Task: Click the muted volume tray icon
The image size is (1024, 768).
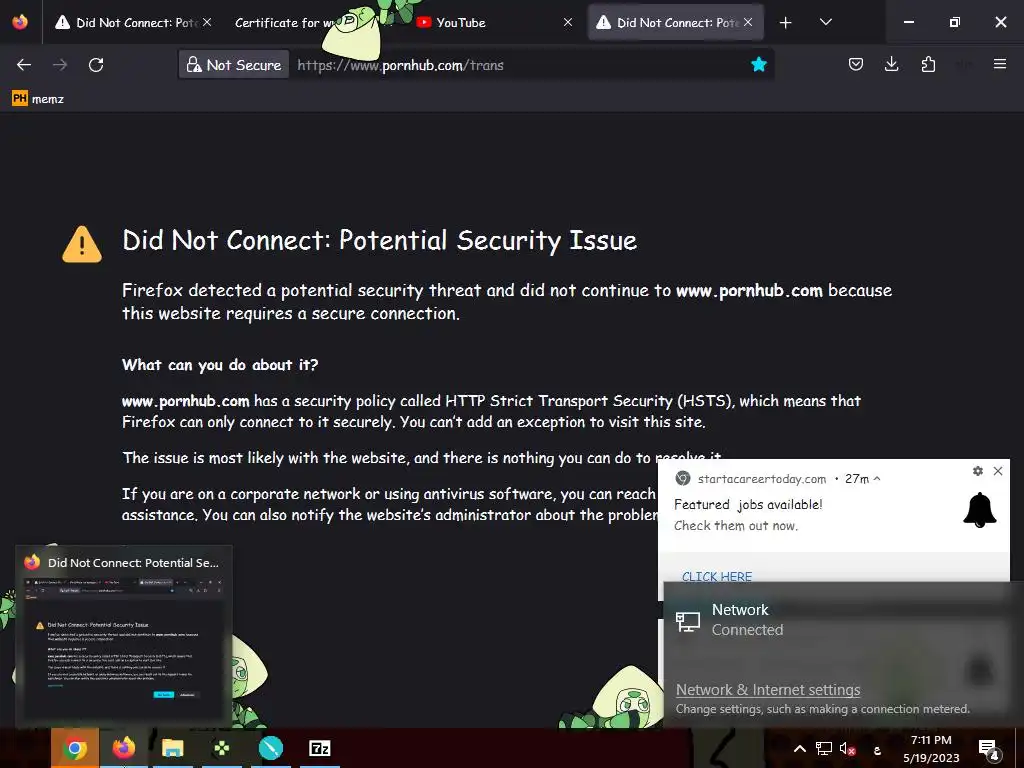Action: coord(847,749)
